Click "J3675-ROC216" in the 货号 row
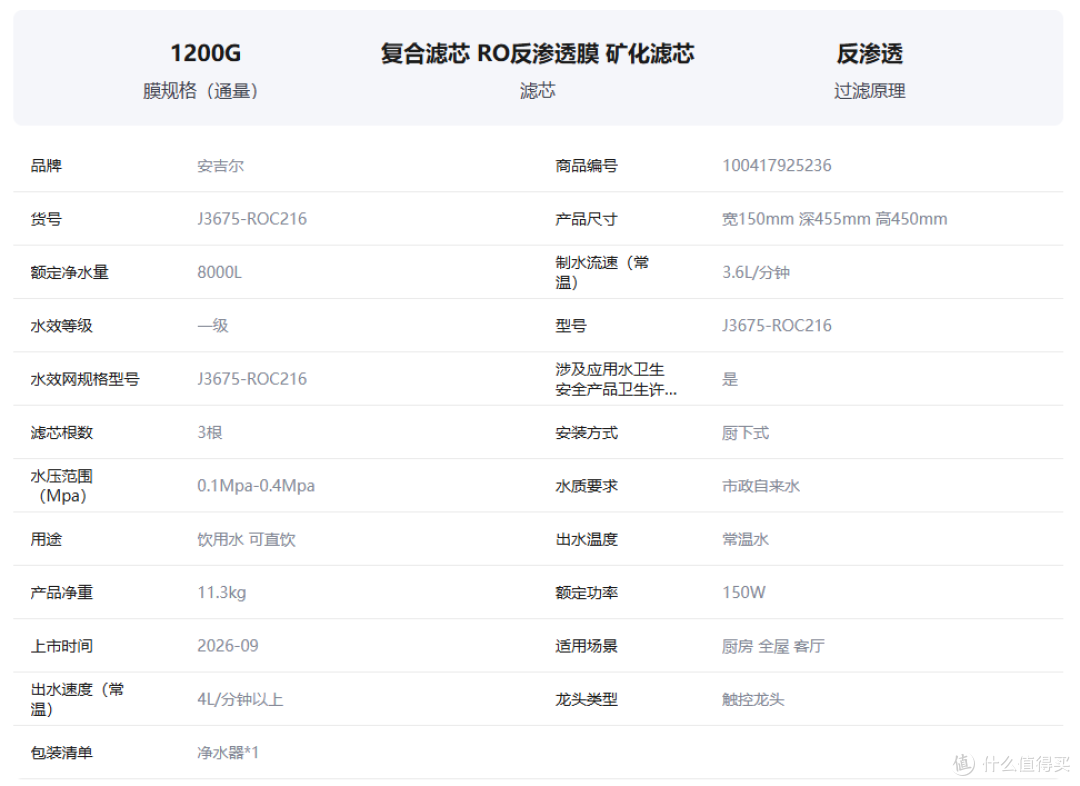The width and height of the screenshot is (1080, 786). 252,219
